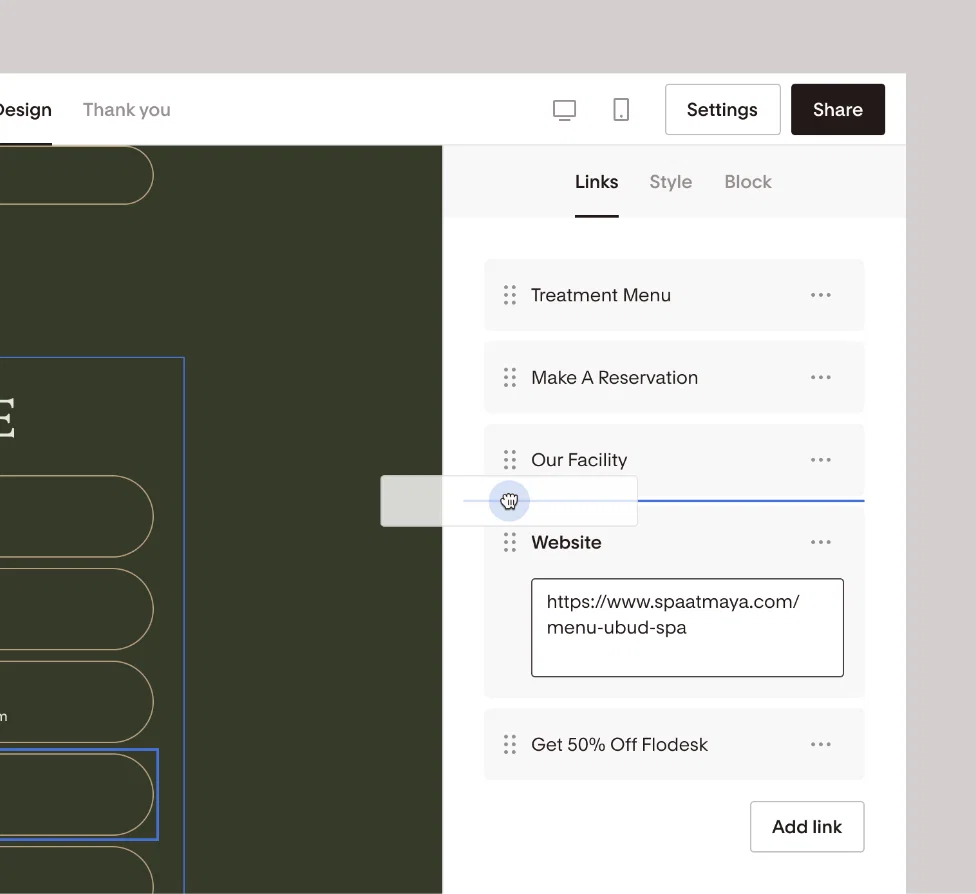Switch to the Block tab
Image resolution: width=976 pixels, height=894 pixels.
tap(748, 182)
